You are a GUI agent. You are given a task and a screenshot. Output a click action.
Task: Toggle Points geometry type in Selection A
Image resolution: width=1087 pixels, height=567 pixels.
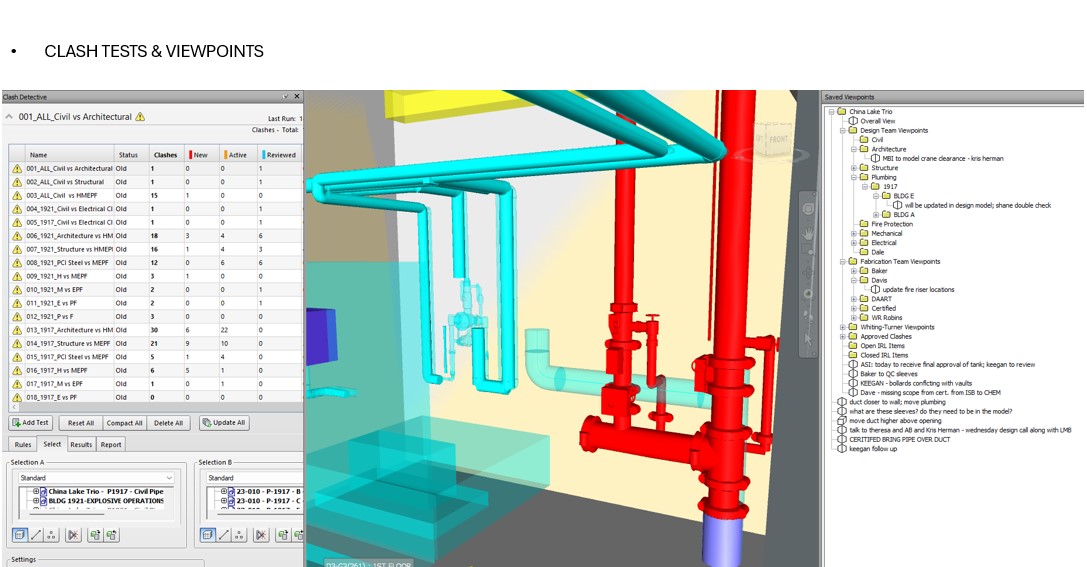(52, 535)
